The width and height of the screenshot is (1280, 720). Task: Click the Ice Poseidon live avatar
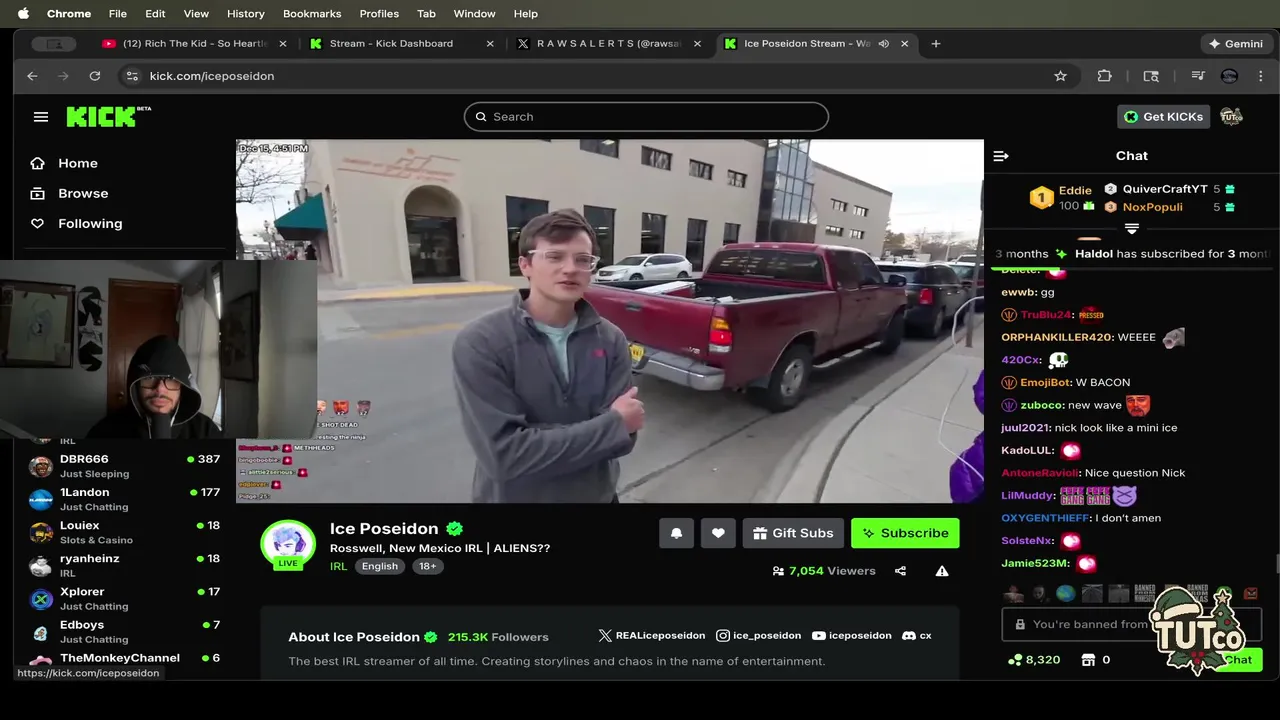pos(288,544)
